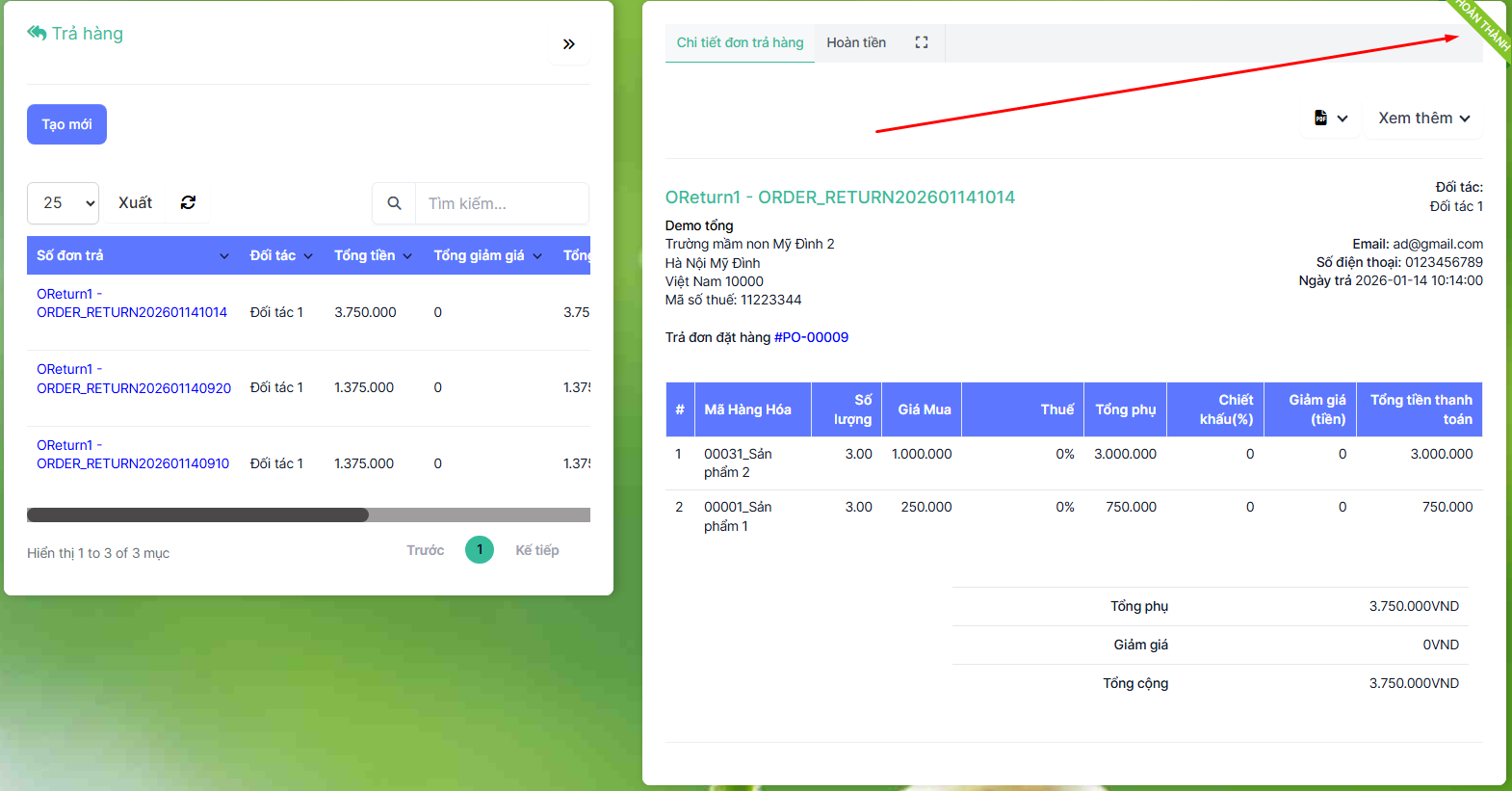
Task: Click the fullscreen expand icon
Action: pos(922,42)
